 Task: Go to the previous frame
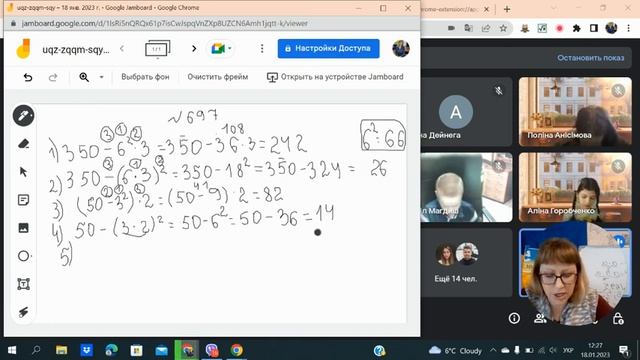122,49
